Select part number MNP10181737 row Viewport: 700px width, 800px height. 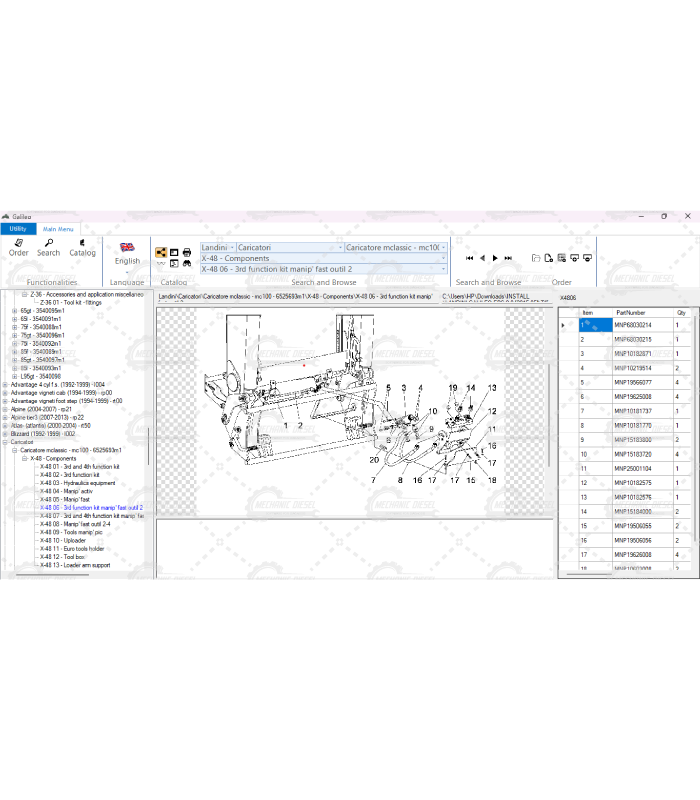click(x=632, y=411)
